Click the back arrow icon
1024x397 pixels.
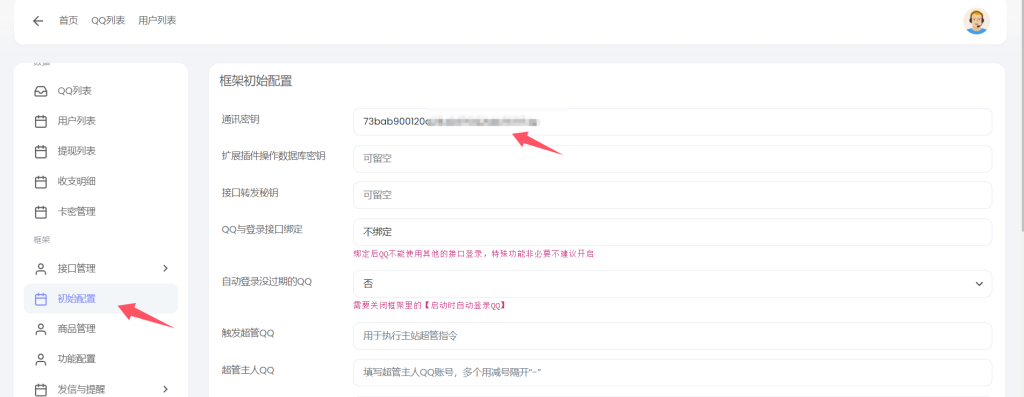tap(38, 21)
